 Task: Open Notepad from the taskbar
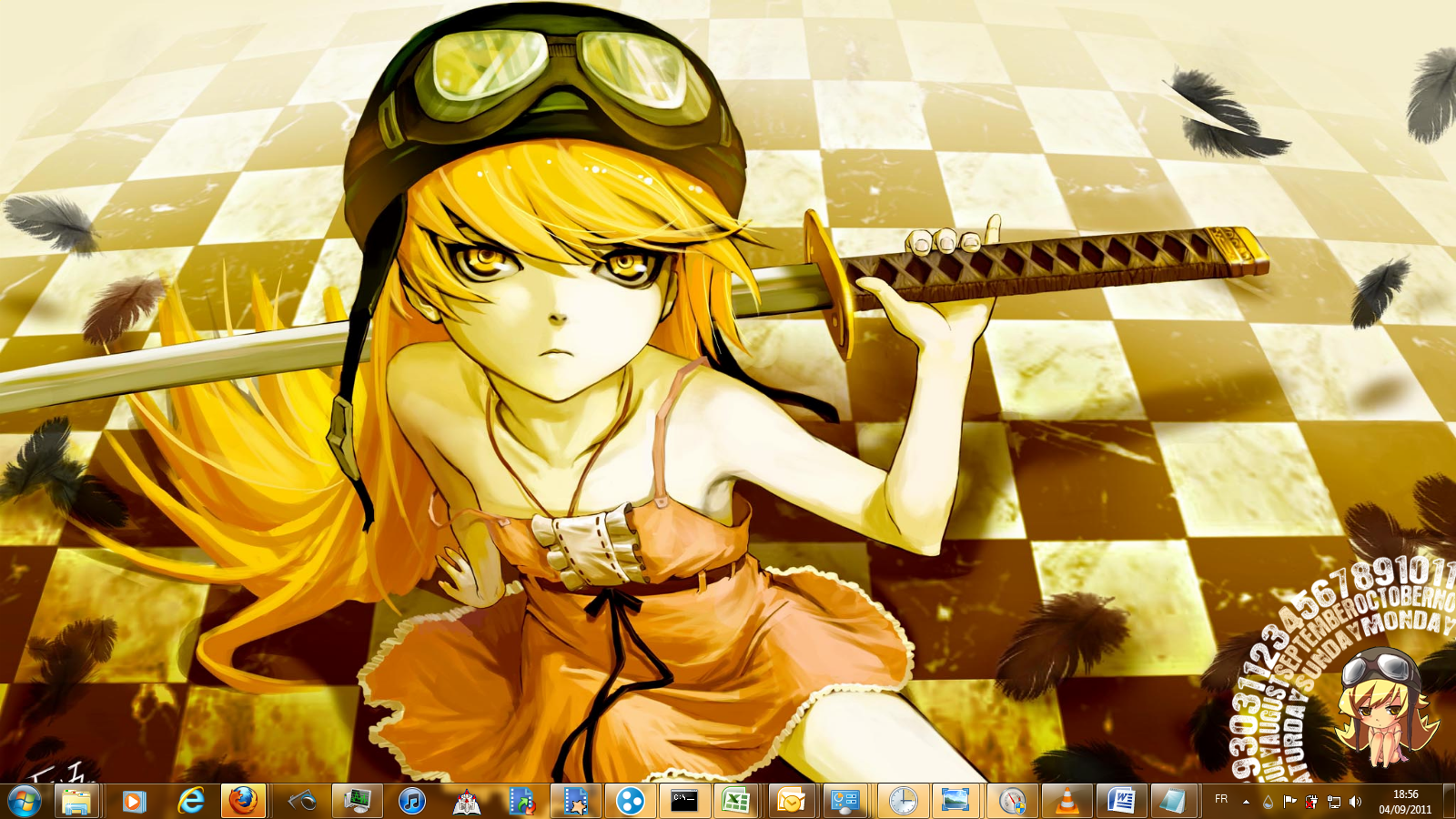point(1173,801)
